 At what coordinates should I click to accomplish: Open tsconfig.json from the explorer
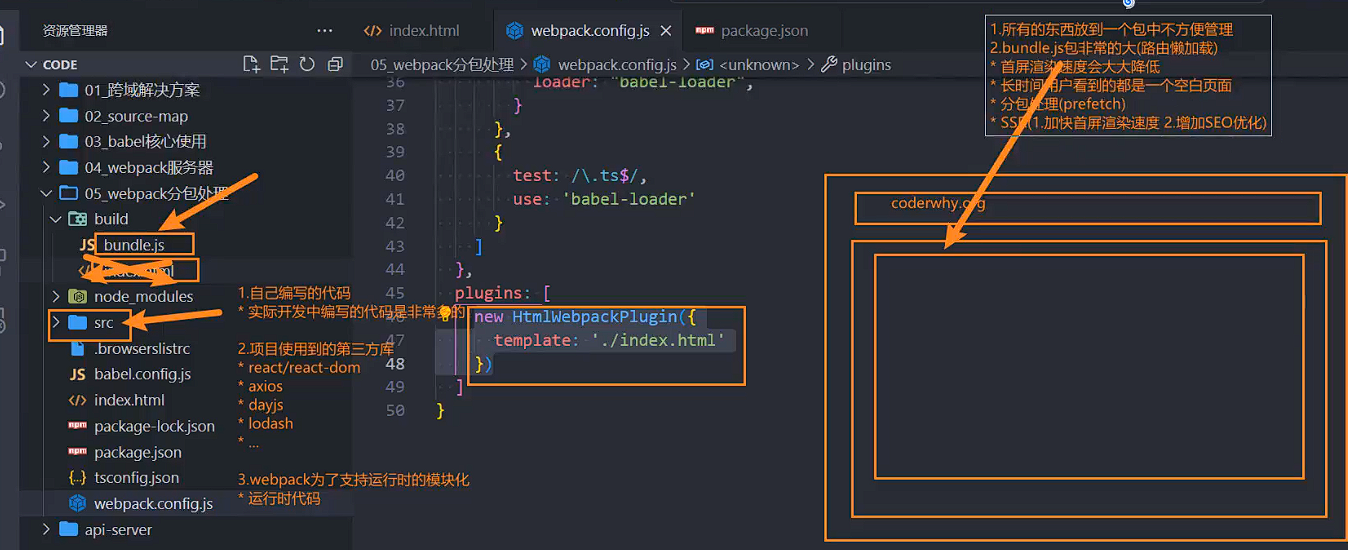136,478
